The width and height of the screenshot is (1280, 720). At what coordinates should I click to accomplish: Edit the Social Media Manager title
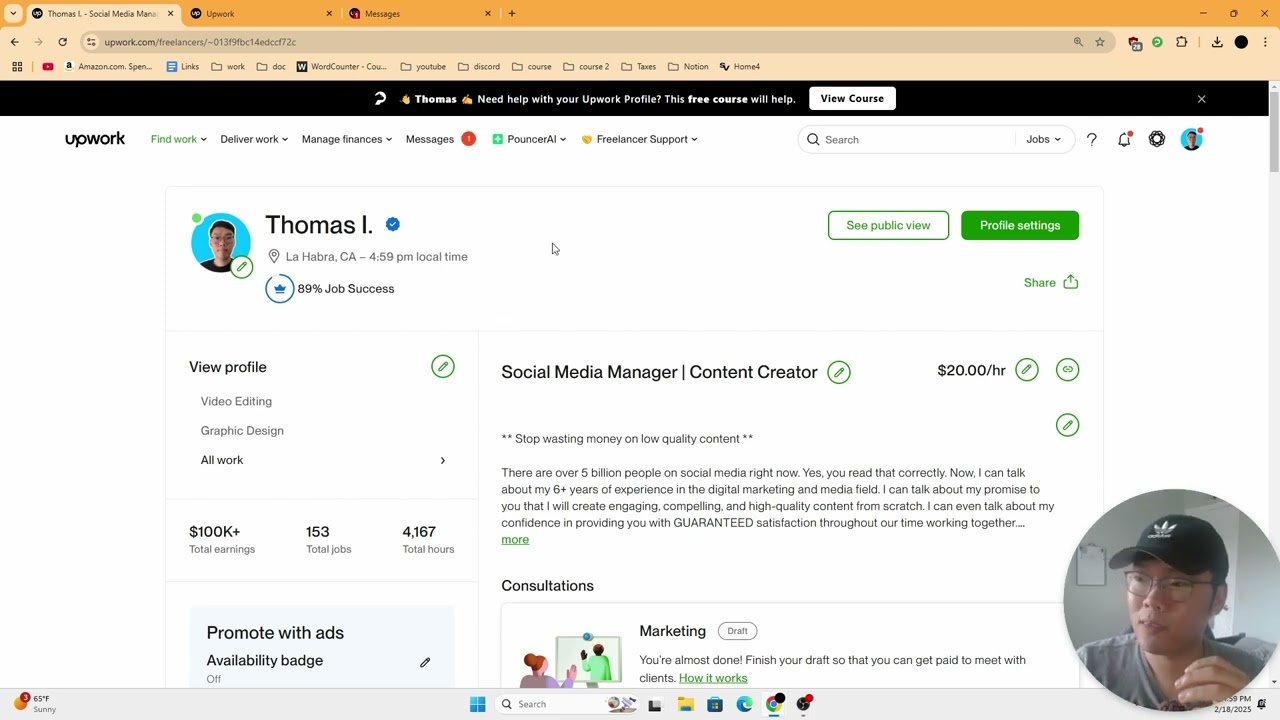point(839,373)
